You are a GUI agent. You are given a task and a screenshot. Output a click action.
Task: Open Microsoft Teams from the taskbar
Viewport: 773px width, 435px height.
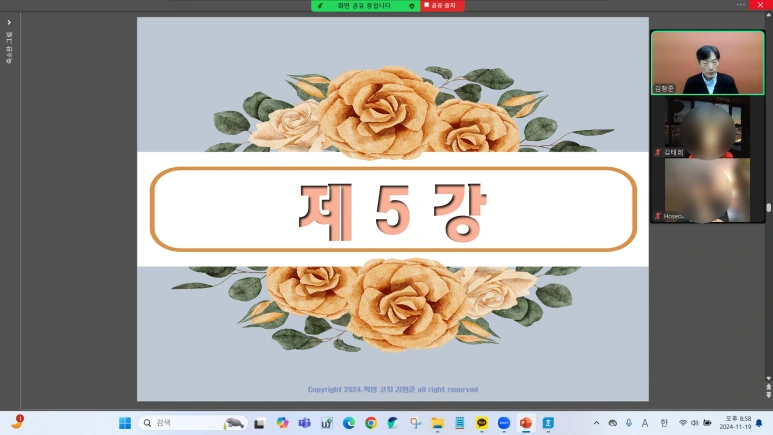click(304, 423)
